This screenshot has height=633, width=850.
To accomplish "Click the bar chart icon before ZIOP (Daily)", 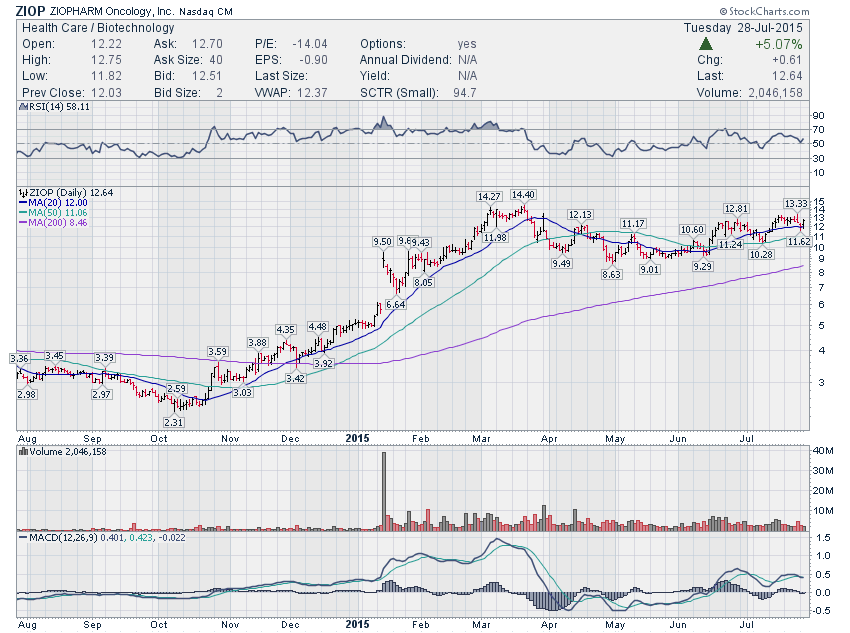I will (x=23, y=192).
